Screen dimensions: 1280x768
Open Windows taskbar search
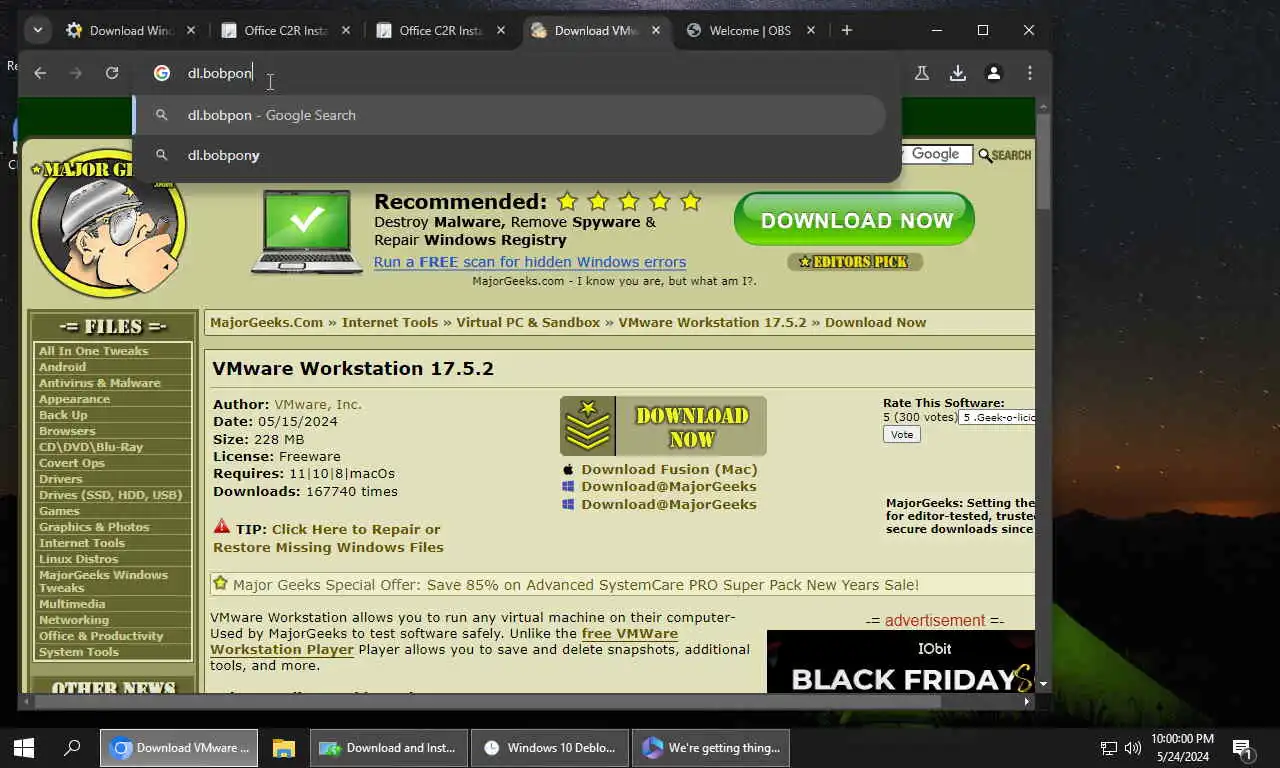tap(72, 747)
